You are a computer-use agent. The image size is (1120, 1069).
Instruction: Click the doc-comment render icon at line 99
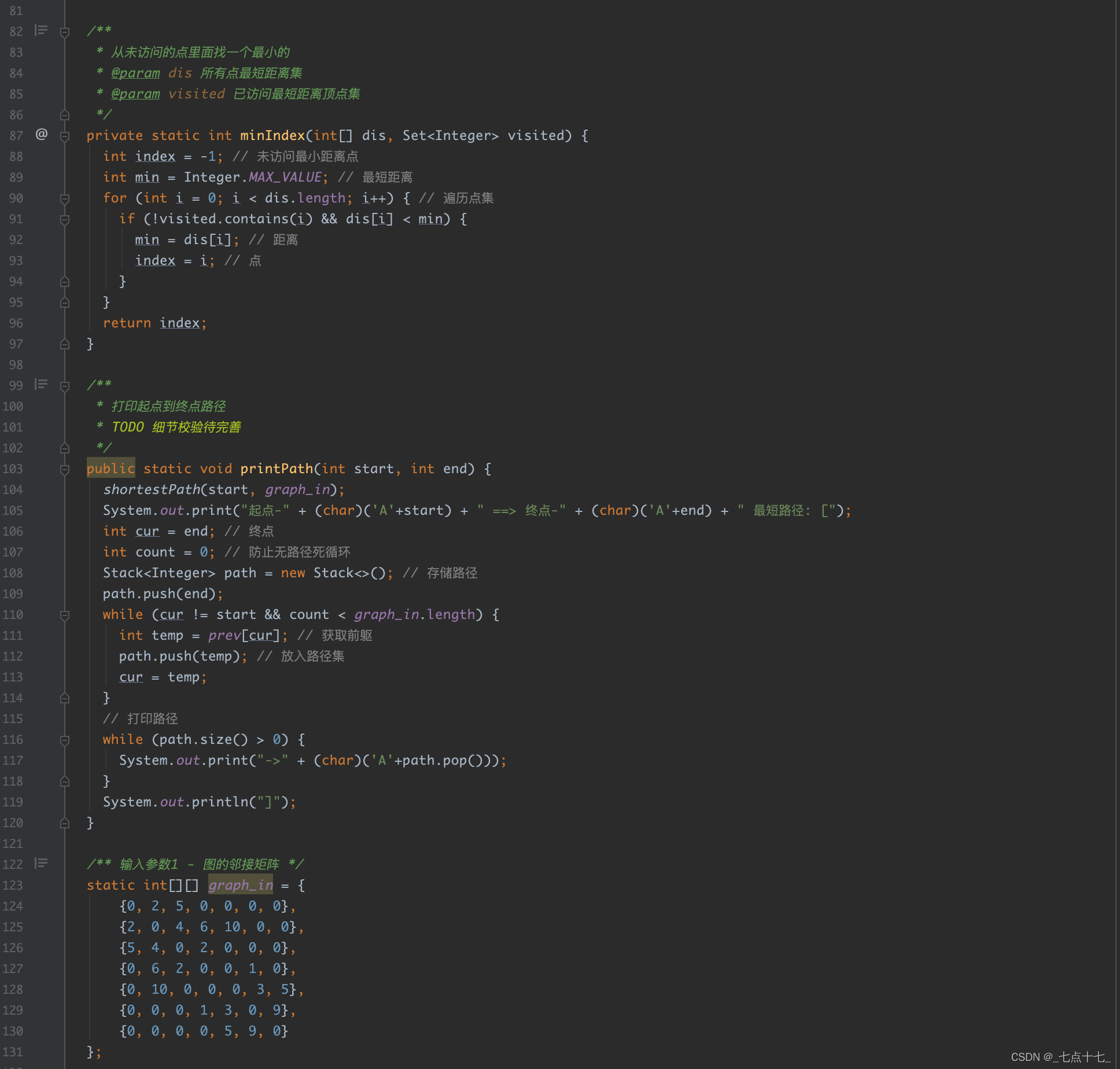point(41,384)
